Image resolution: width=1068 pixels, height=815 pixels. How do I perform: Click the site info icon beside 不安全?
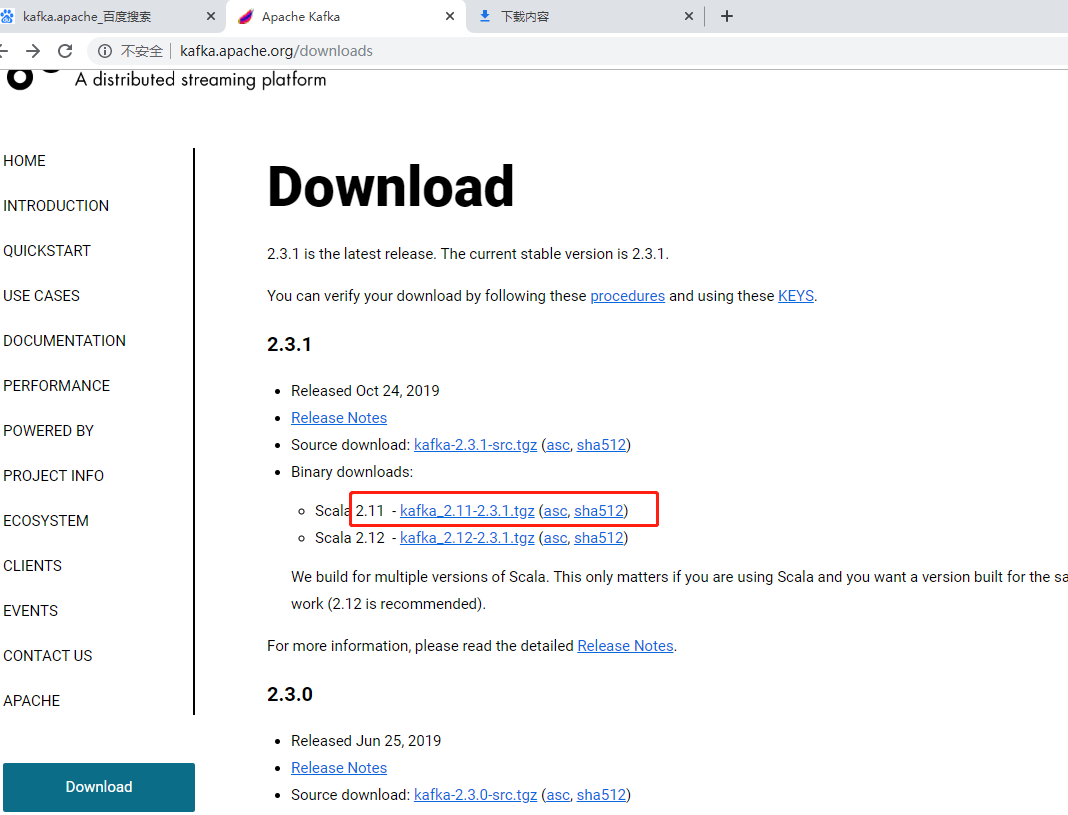click(x=105, y=51)
